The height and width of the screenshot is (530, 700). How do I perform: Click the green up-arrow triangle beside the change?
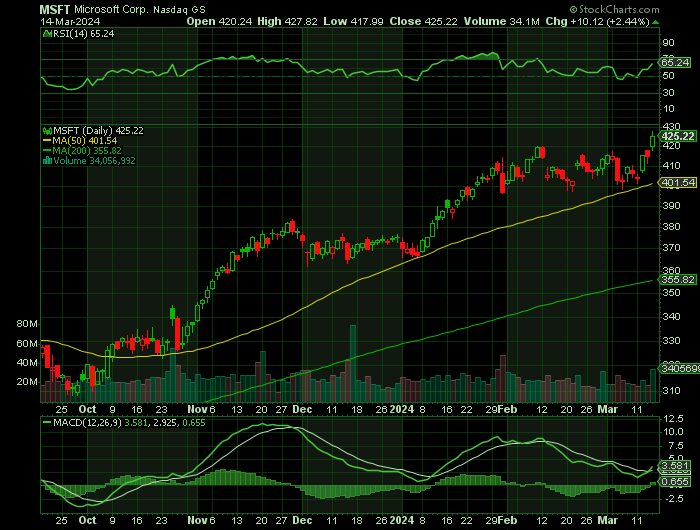pos(655,22)
